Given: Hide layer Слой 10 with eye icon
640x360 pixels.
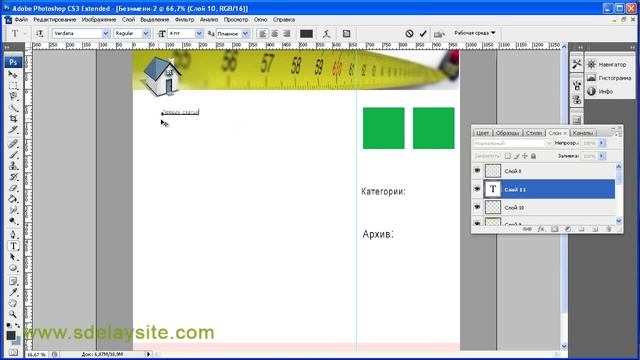Looking at the screenshot, I should (477, 207).
